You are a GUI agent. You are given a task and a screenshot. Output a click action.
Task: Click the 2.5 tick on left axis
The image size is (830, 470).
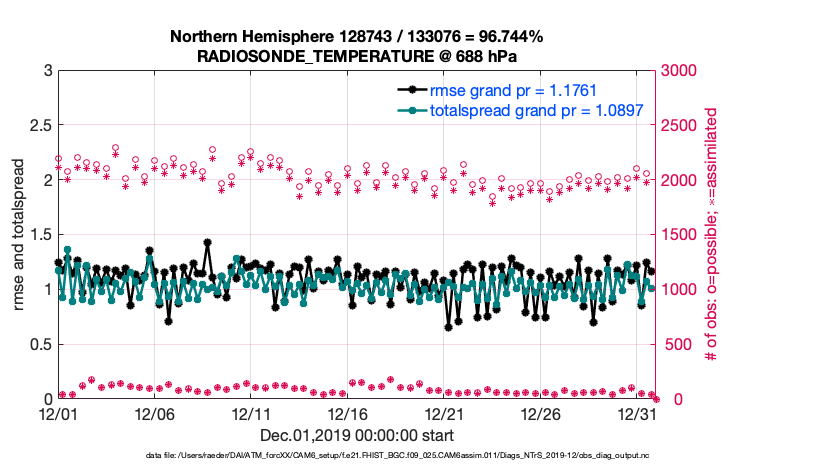(x=40, y=126)
